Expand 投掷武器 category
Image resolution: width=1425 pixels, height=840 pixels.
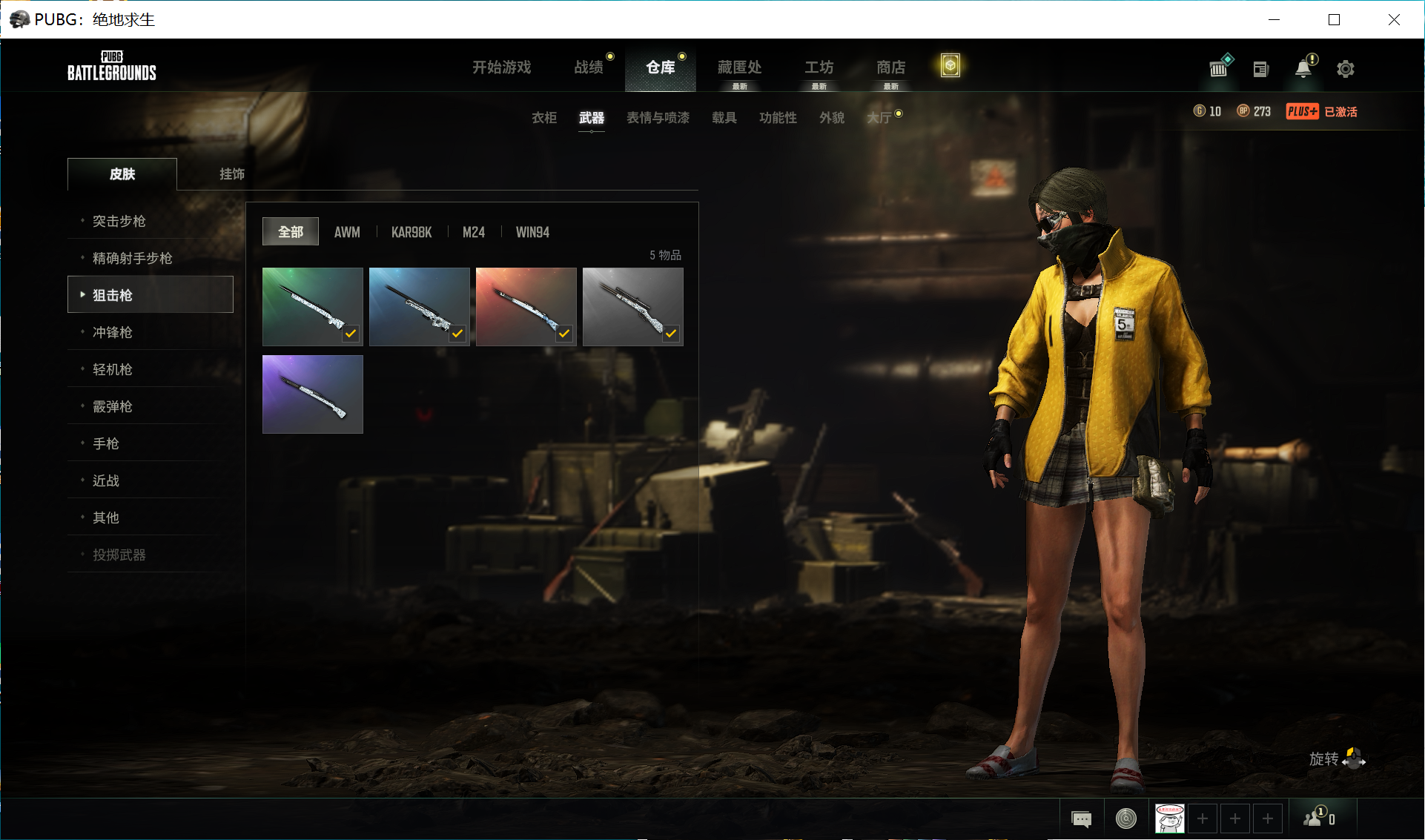coord(151,555)
